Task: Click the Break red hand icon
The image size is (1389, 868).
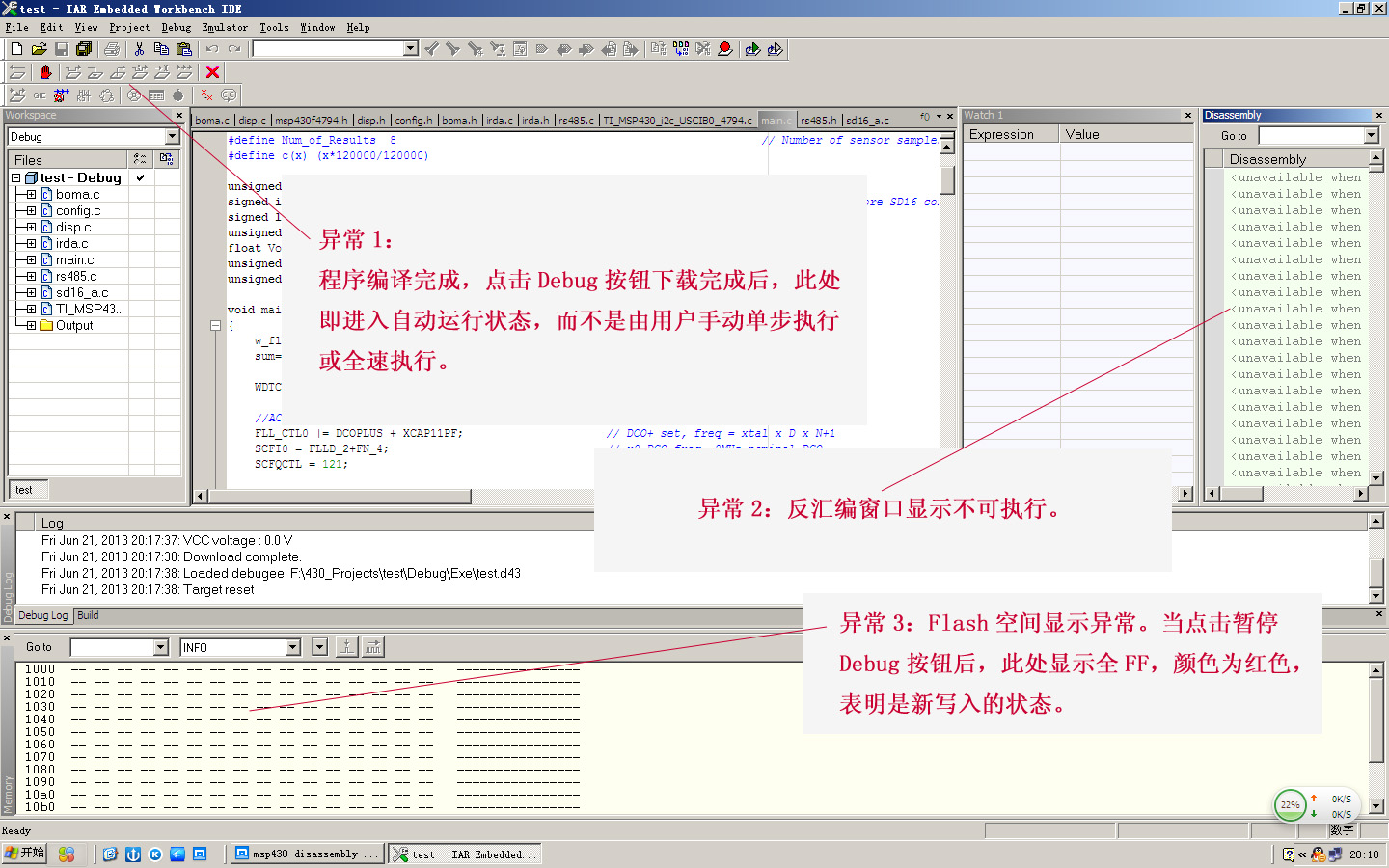Action: click(x=44, y=72)
